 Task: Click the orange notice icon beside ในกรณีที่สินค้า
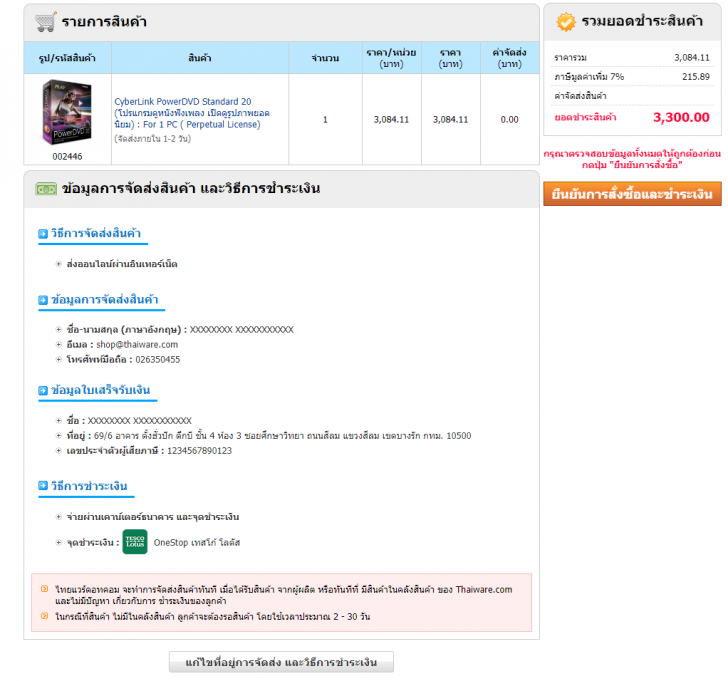tap(45, 616)
